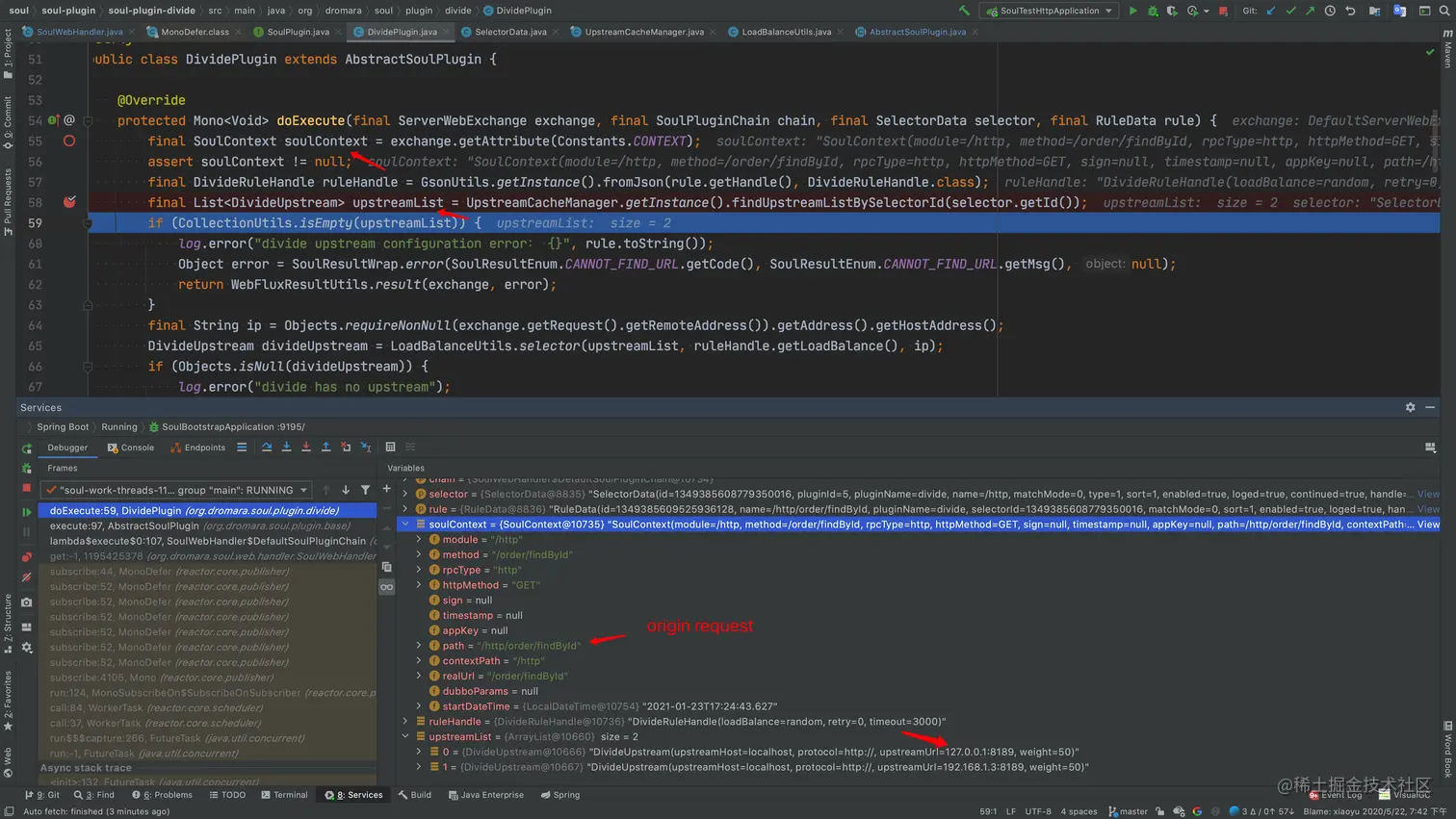
Task: Click View link for soulContext value
Action: coord(1428,525)
